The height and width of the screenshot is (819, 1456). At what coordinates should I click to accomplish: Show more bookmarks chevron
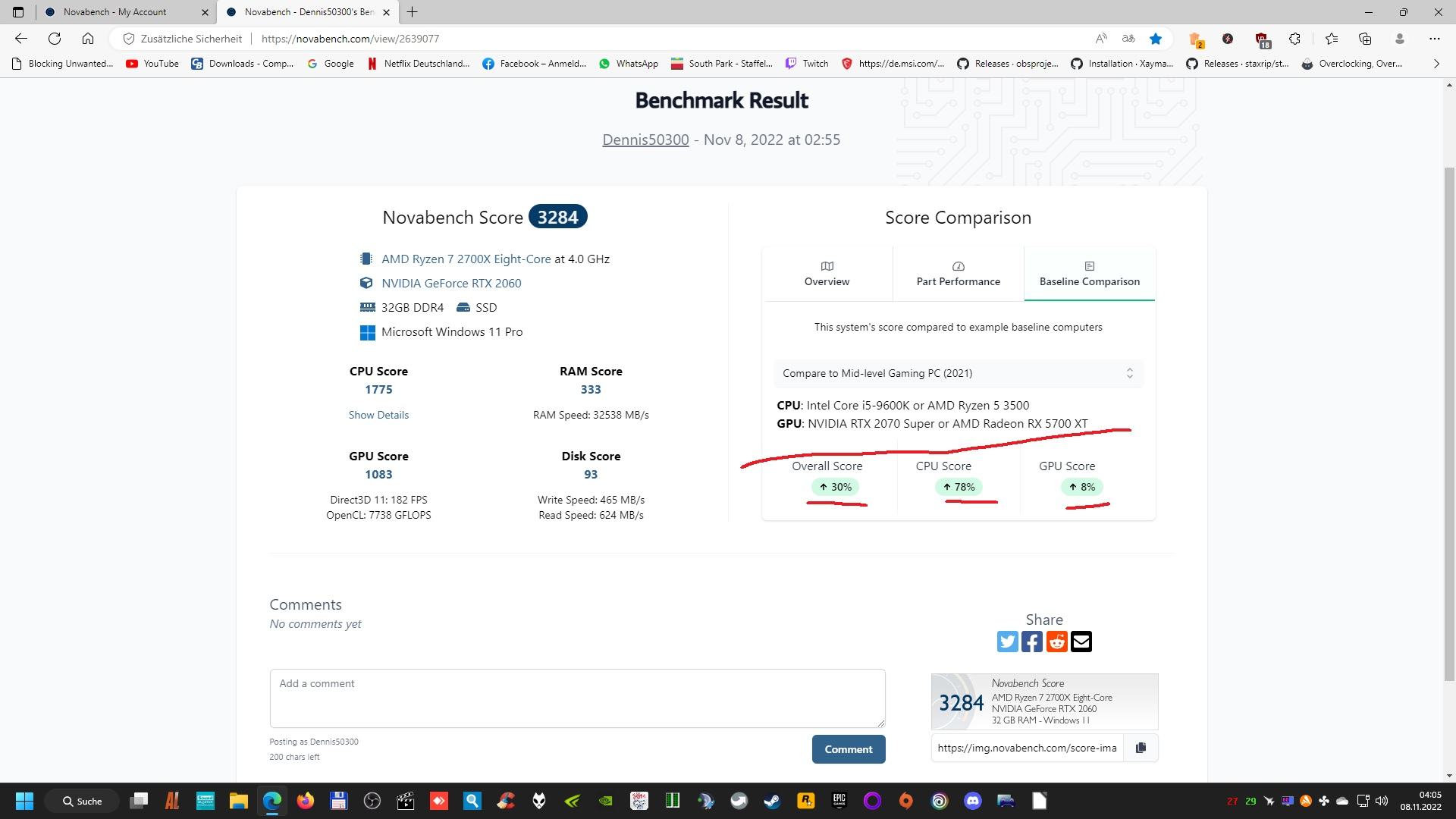pos(1436,64)
